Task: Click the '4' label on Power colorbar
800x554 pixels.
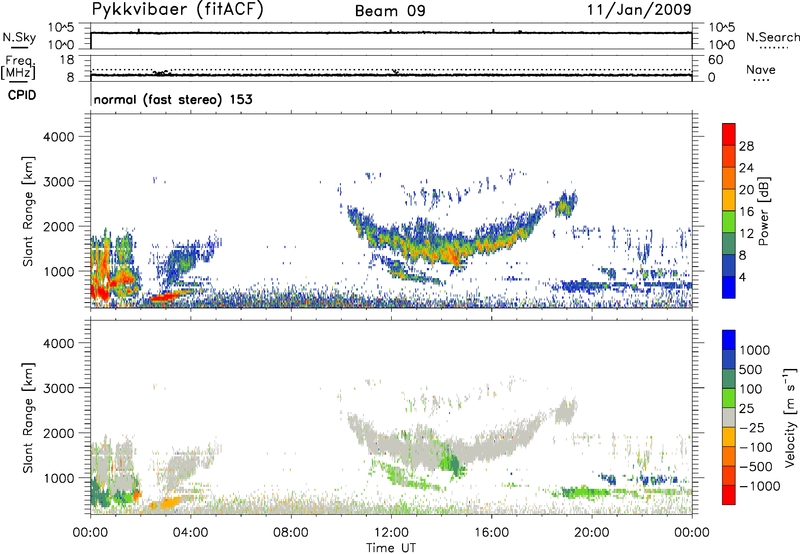Action: point(743,278)
